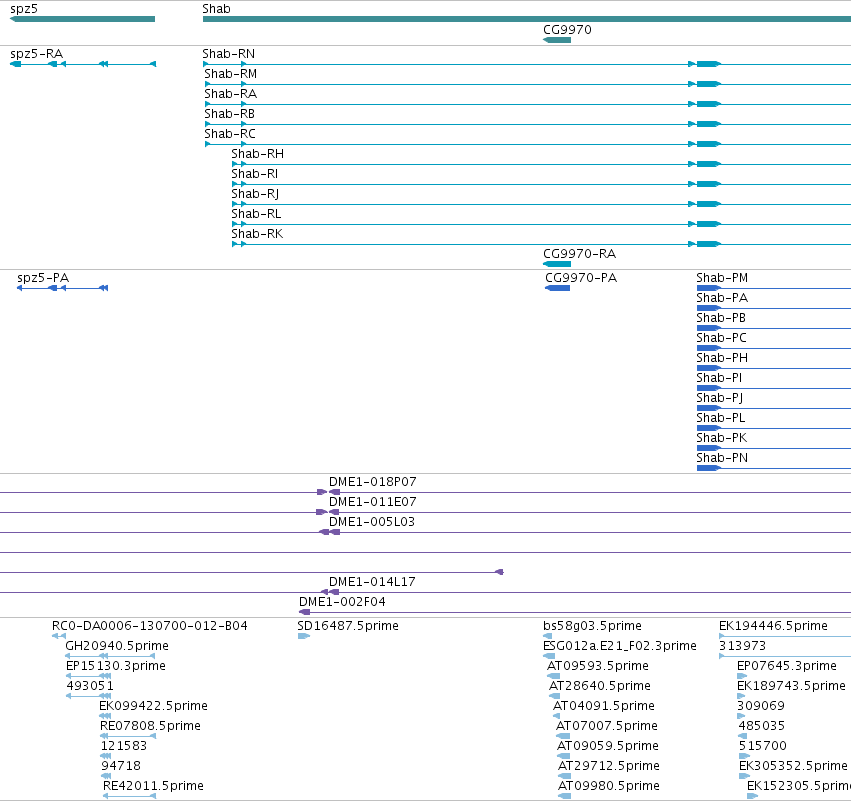The image size is (851, 801).
Task: Select the Shab-RI transcript label
Action: point(255,174)
